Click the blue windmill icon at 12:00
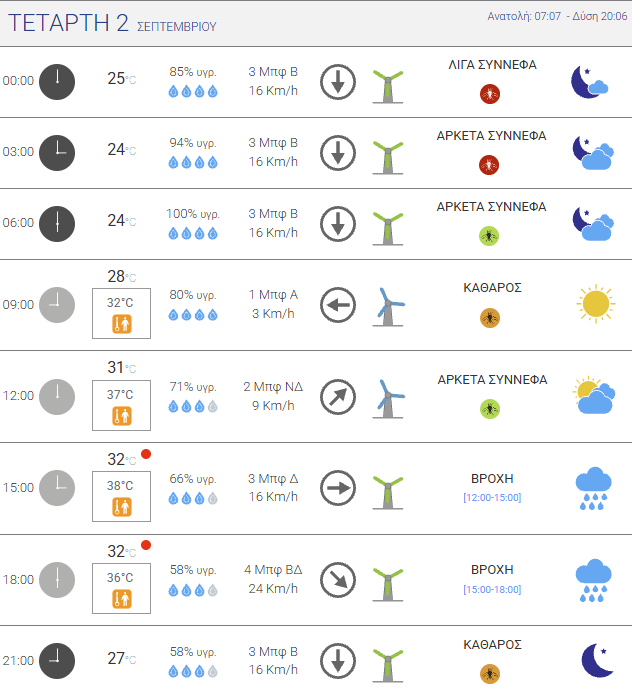Viewport: 635px width, 695px height. [389, 398]
